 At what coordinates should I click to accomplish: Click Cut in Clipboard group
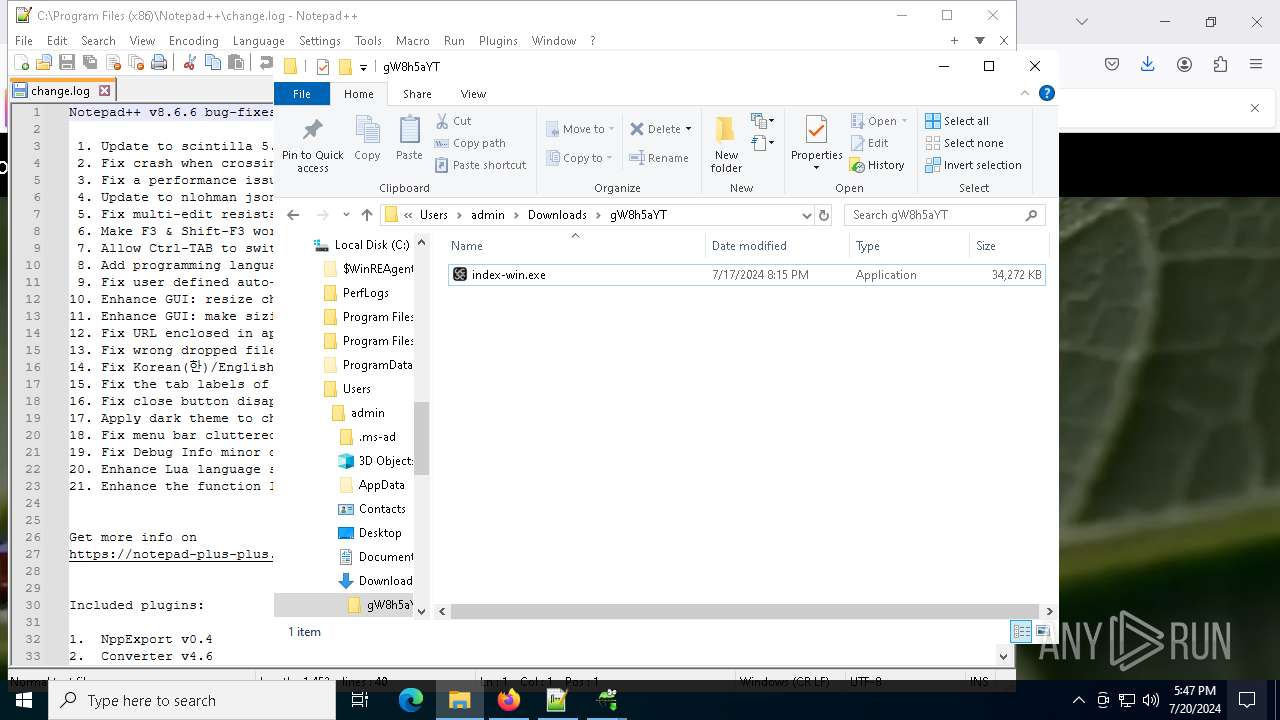pyautogui.click(x=453, y=121)
